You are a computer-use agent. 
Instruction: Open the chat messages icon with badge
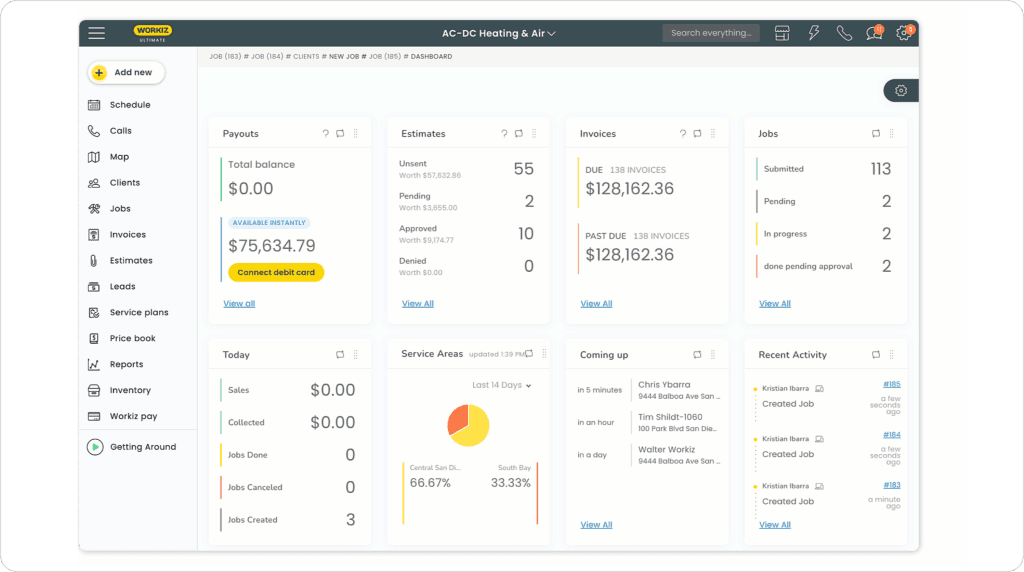pos(874,33)
